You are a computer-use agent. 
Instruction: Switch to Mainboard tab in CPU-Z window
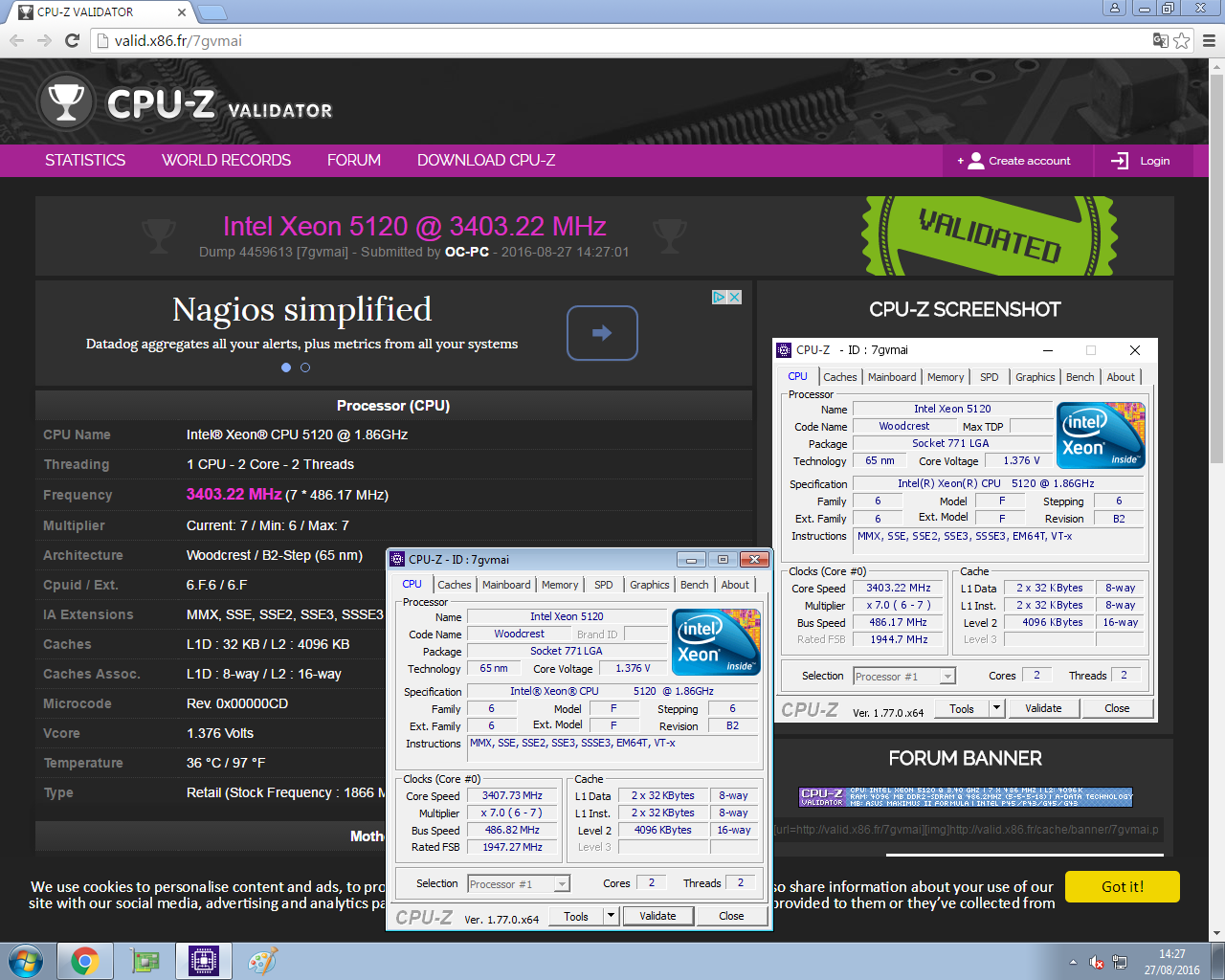click(x=506, y=585)
